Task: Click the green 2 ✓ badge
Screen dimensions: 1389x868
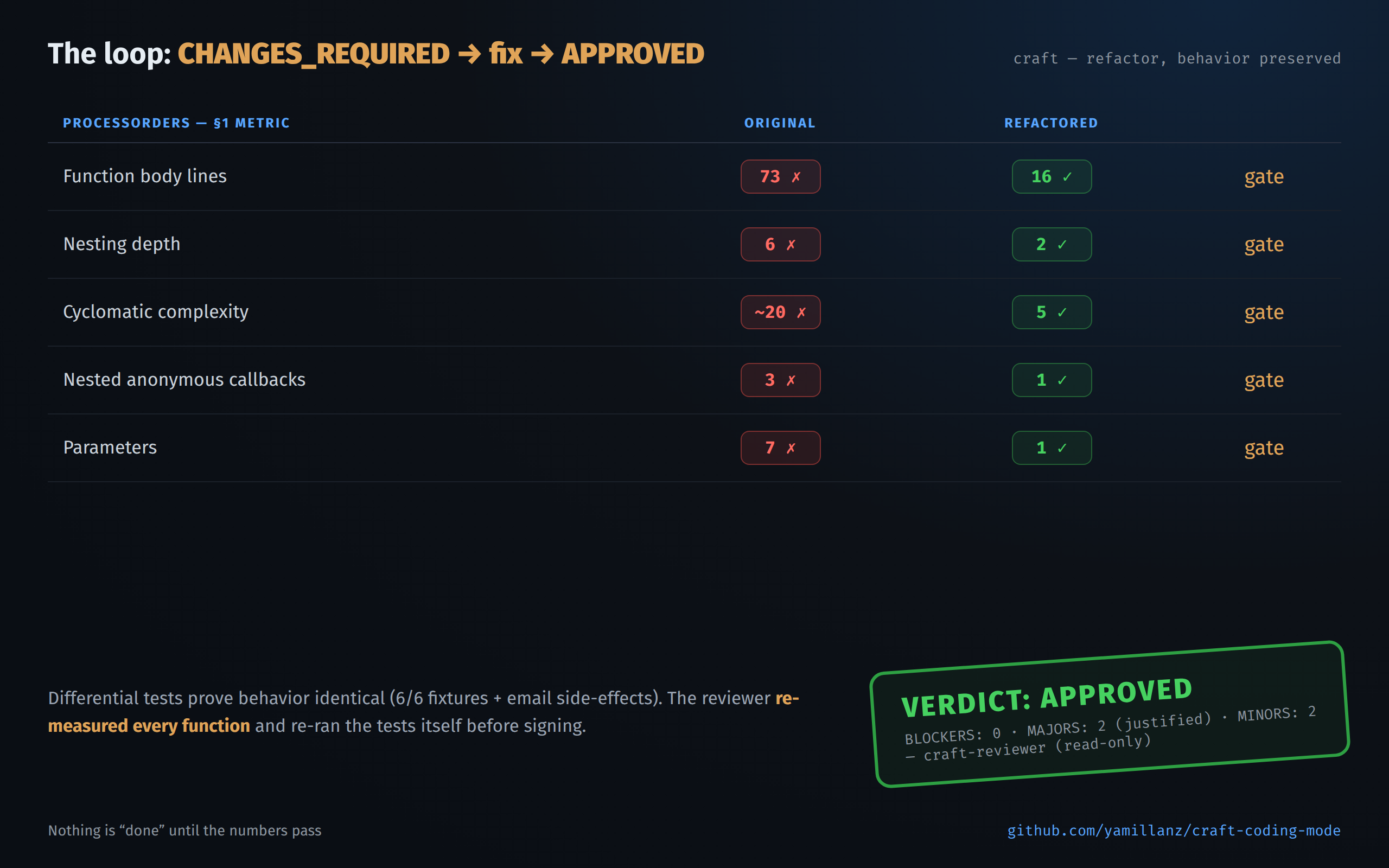Action: (1052, 244)
